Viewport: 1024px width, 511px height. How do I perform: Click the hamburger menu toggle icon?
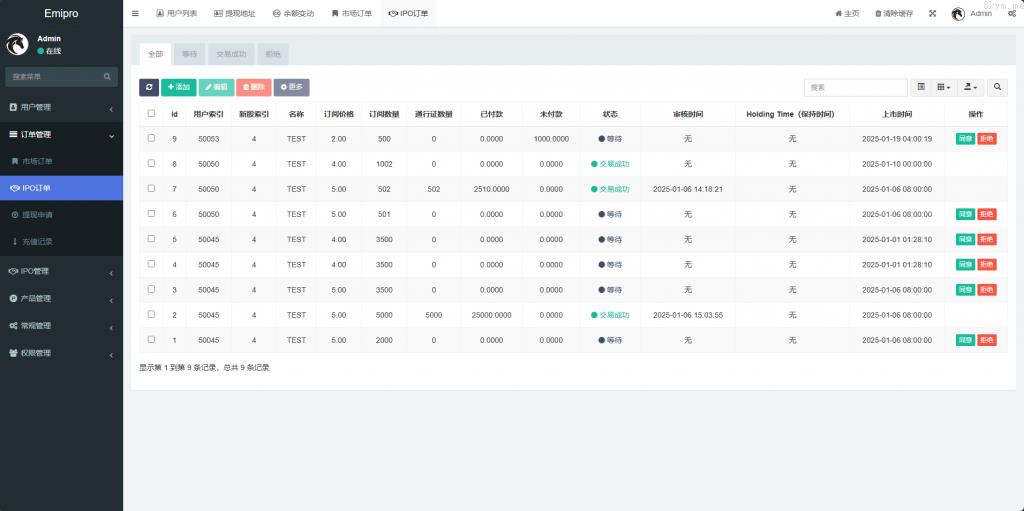pos(135,13)
